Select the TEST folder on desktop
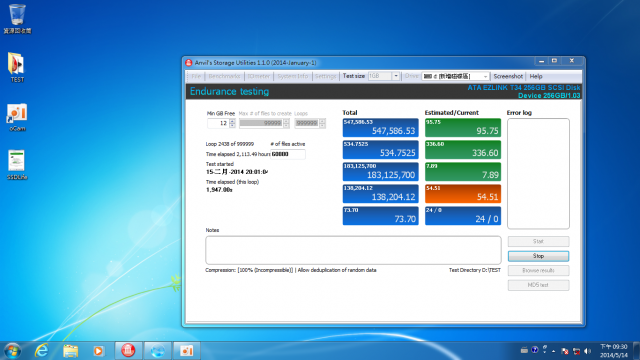 (x=17, y=67)
